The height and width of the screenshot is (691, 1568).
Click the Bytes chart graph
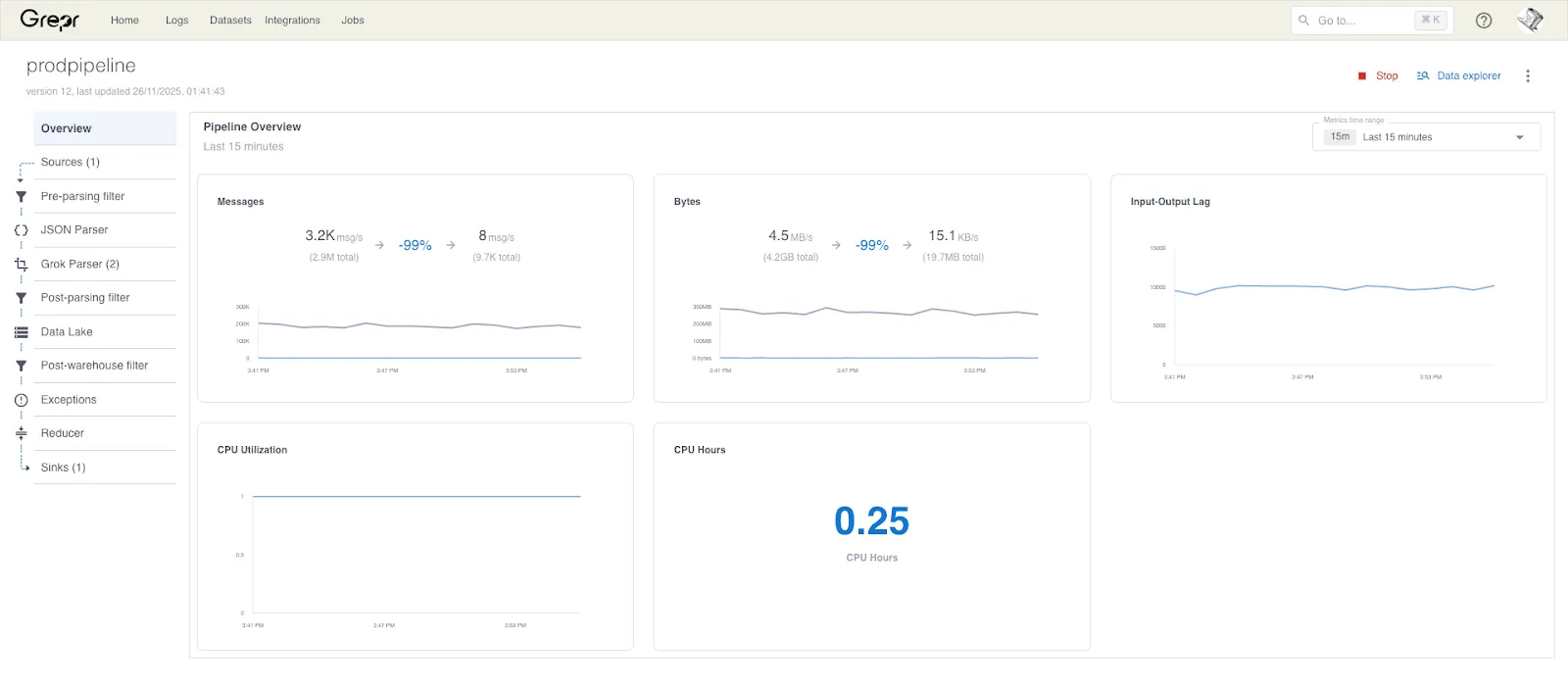pos(866,337)
